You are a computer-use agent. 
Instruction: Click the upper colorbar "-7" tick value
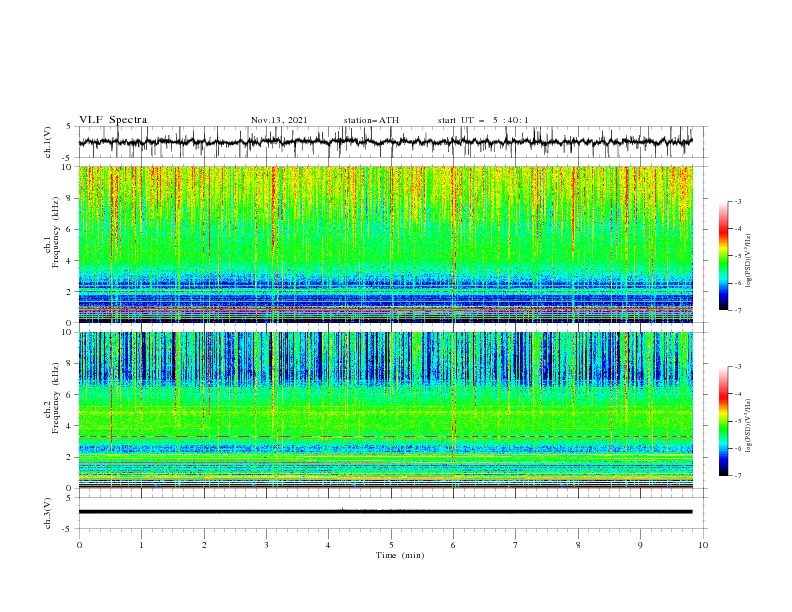coord(737,310)
